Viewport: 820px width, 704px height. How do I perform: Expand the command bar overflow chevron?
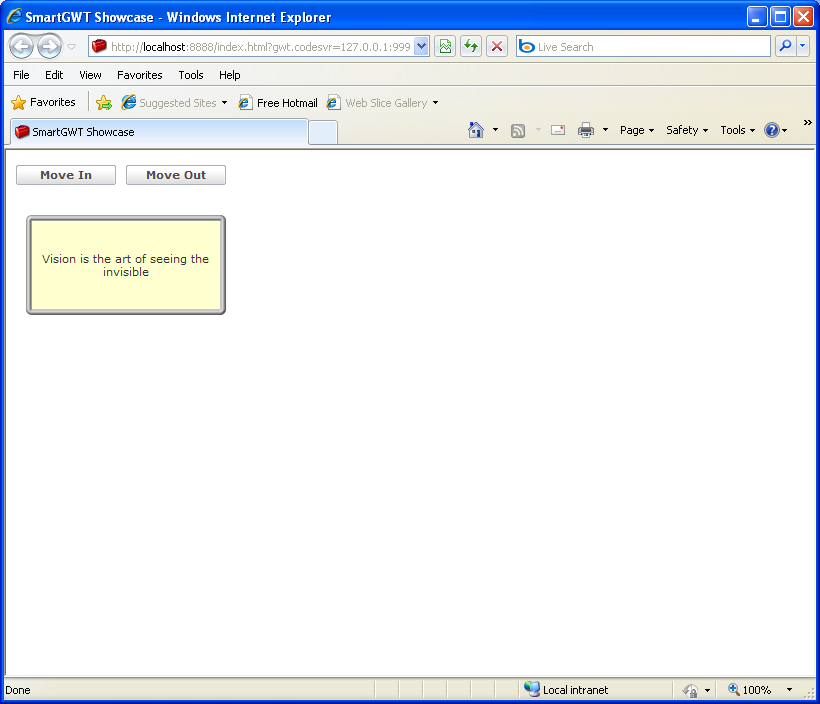click(807, 122)
